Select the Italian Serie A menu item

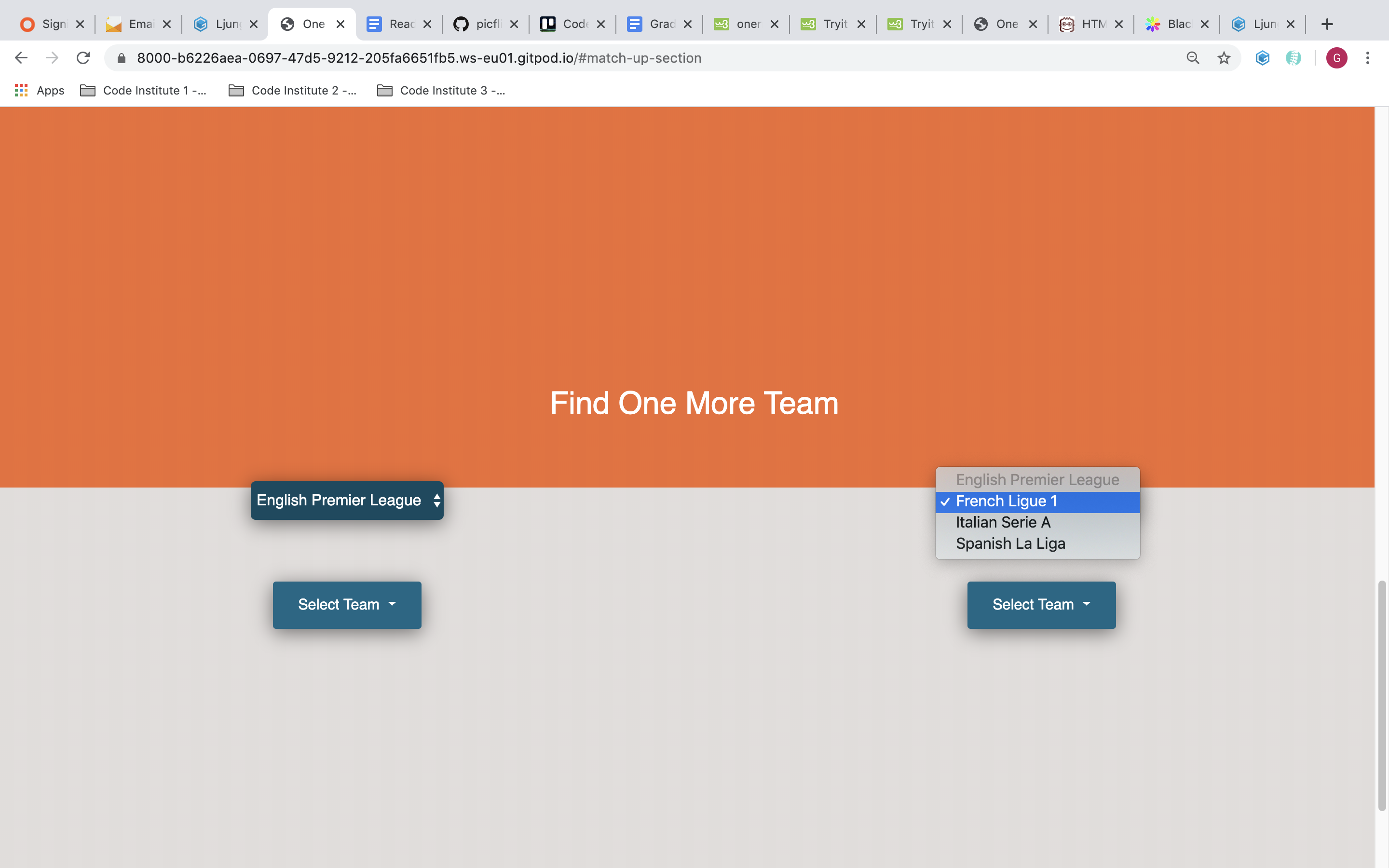(1003, 522)
